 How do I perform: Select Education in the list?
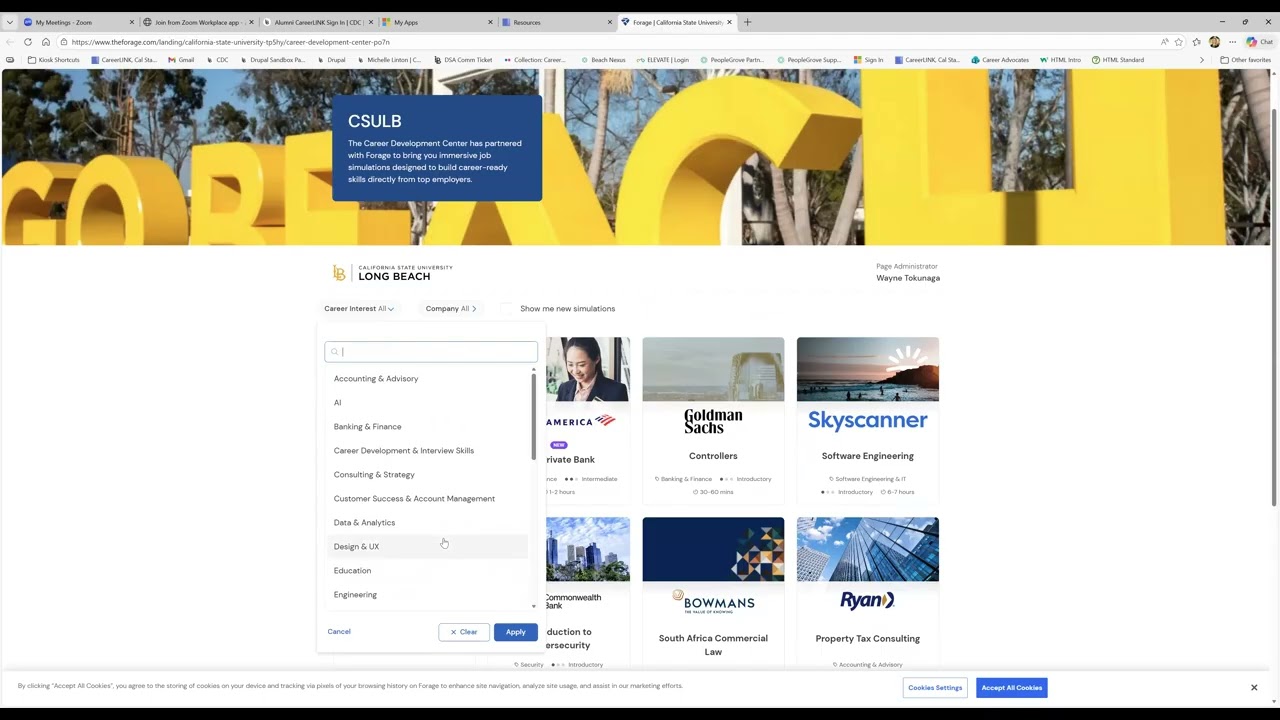[x=427, y=571]
